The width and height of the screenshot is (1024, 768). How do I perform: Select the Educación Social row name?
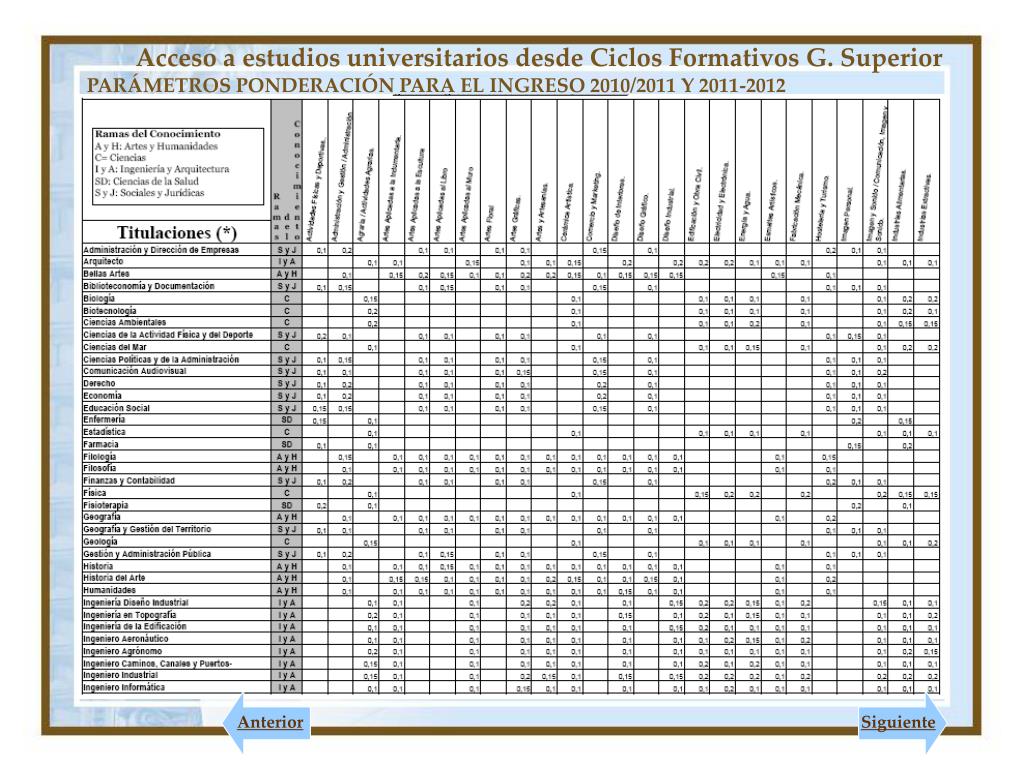click(x=116, y=408)
